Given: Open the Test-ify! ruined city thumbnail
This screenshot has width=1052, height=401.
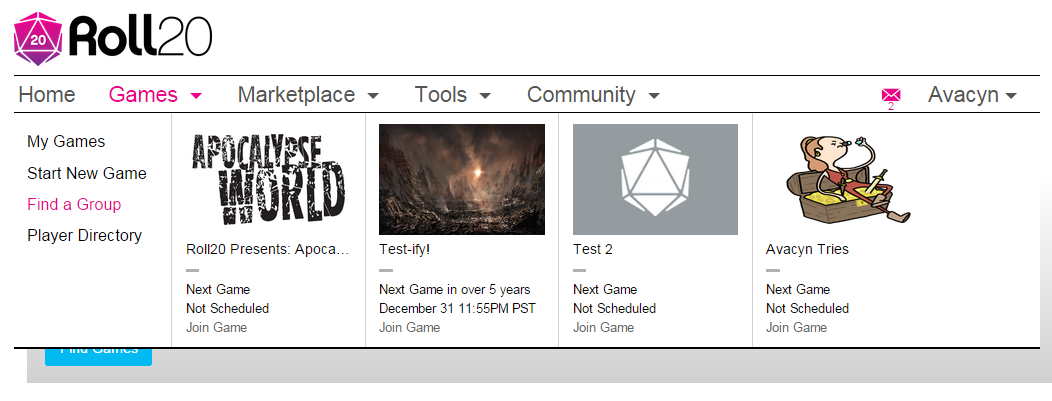Looking at the screenshot, I should click(462, 179).
